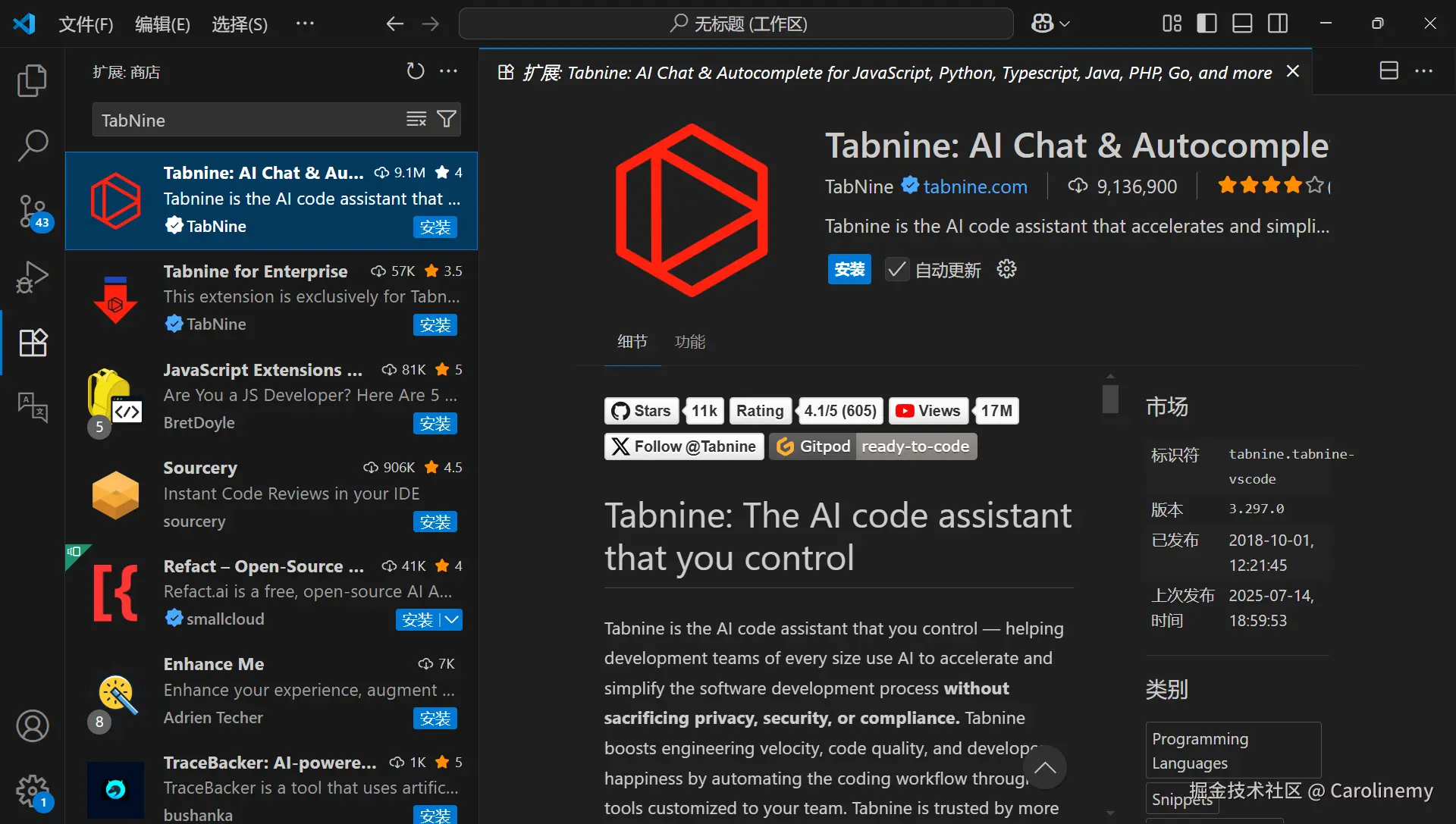Screen dimensions: 1456x824
Task: Clear the extension search results
Action: pos(416,120)
